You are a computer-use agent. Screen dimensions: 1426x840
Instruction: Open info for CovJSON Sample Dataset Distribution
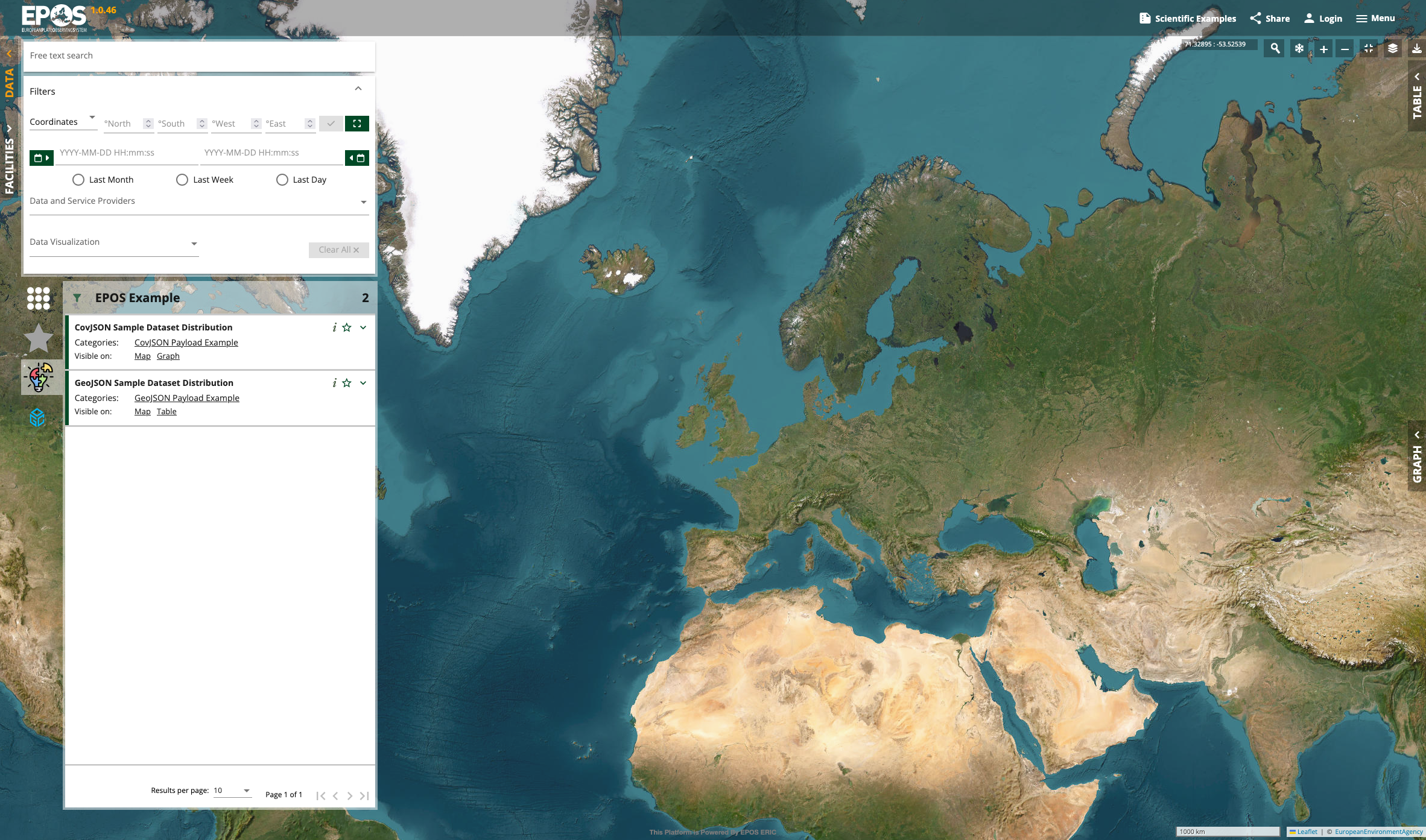[x=335, y=327]
